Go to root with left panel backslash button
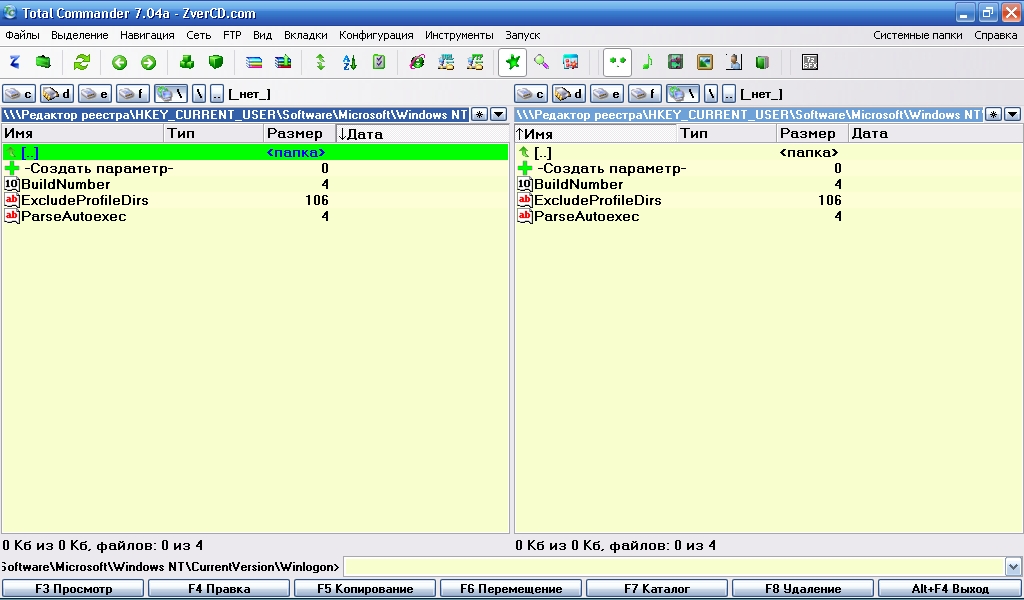This screenshot has height=600, width=1024. (199, 94)
